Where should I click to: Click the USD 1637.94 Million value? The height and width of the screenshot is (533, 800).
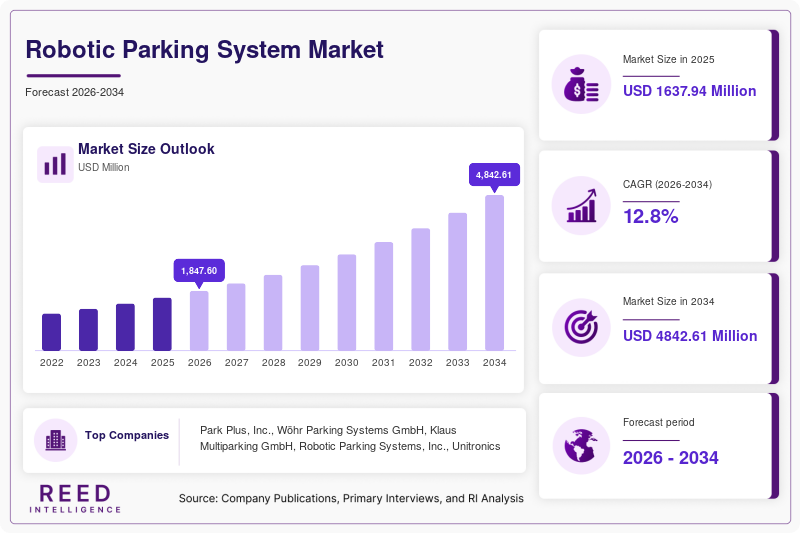point(689,91)
